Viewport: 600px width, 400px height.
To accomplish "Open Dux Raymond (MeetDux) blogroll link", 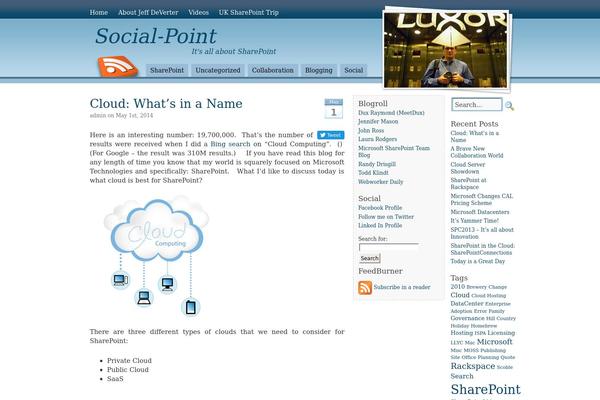I will click(x=391, y=113).
